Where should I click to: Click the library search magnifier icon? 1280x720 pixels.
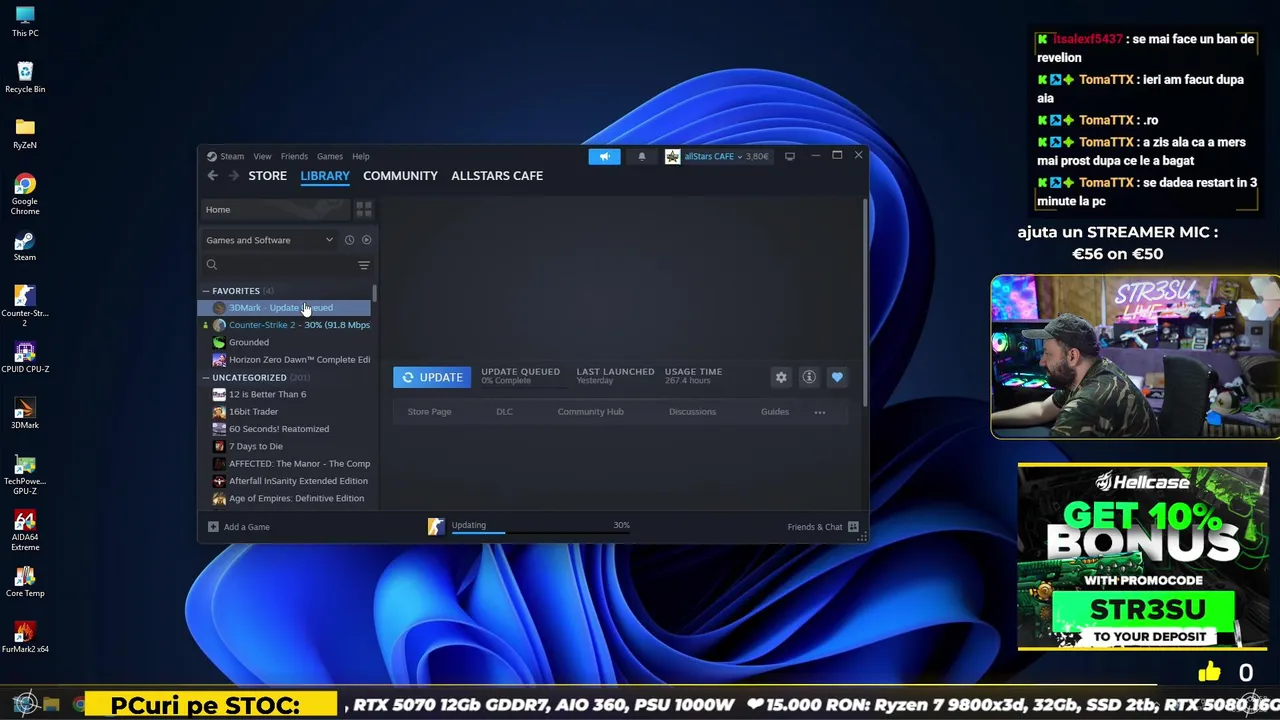point(212,265)
